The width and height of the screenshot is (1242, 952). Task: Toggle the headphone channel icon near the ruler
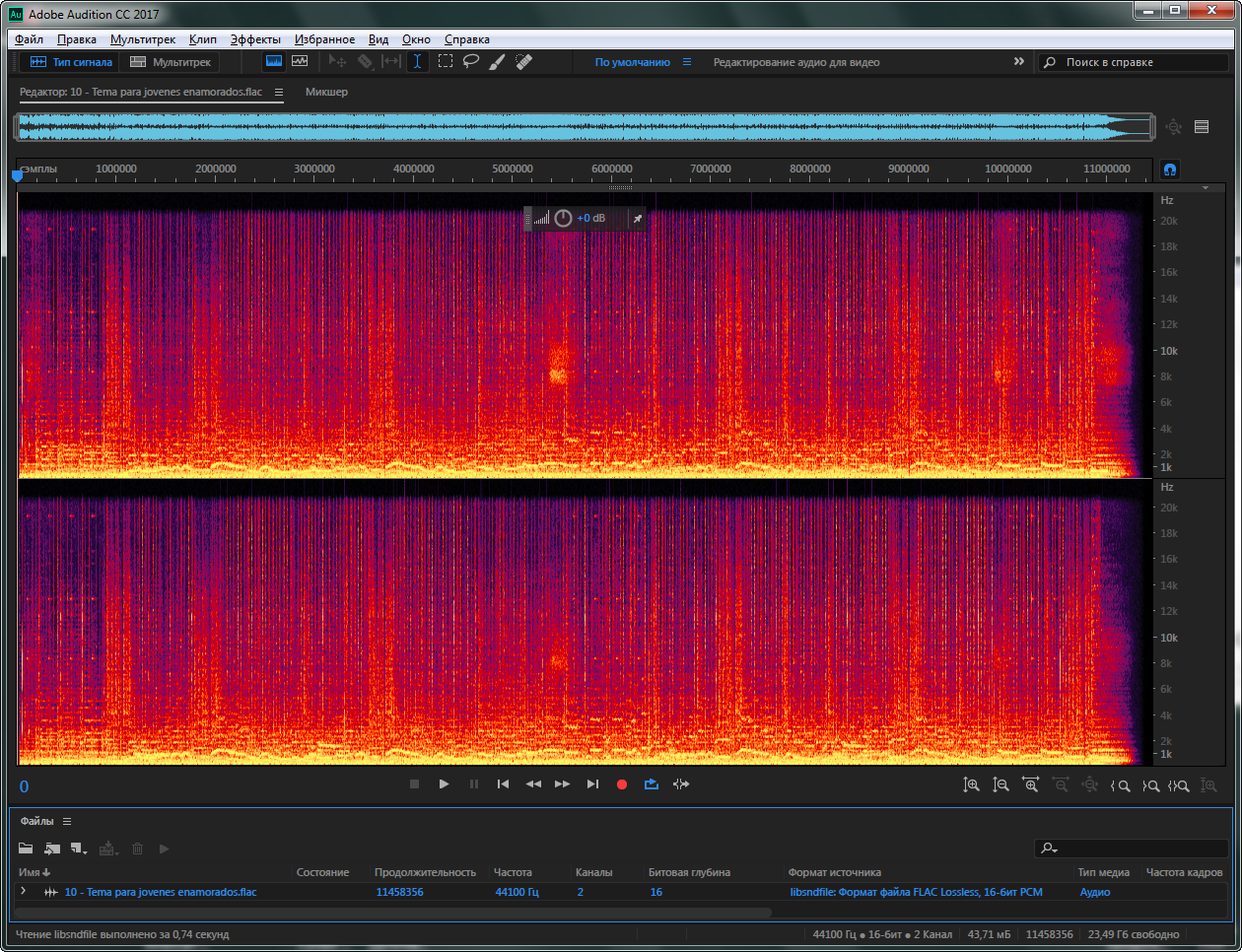coord(1170,170)
